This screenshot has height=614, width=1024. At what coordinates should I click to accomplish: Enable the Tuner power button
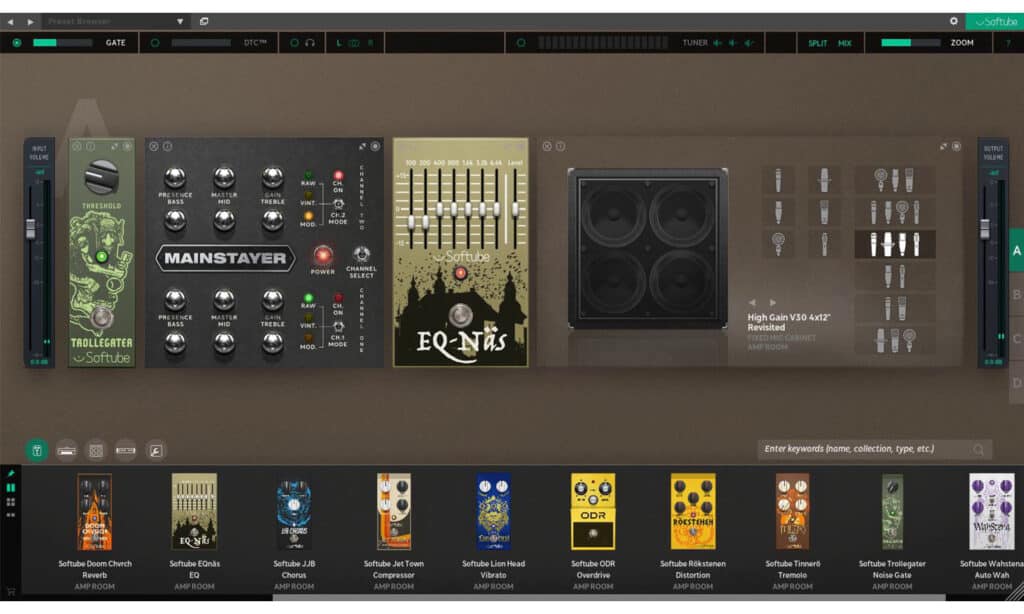520,42
